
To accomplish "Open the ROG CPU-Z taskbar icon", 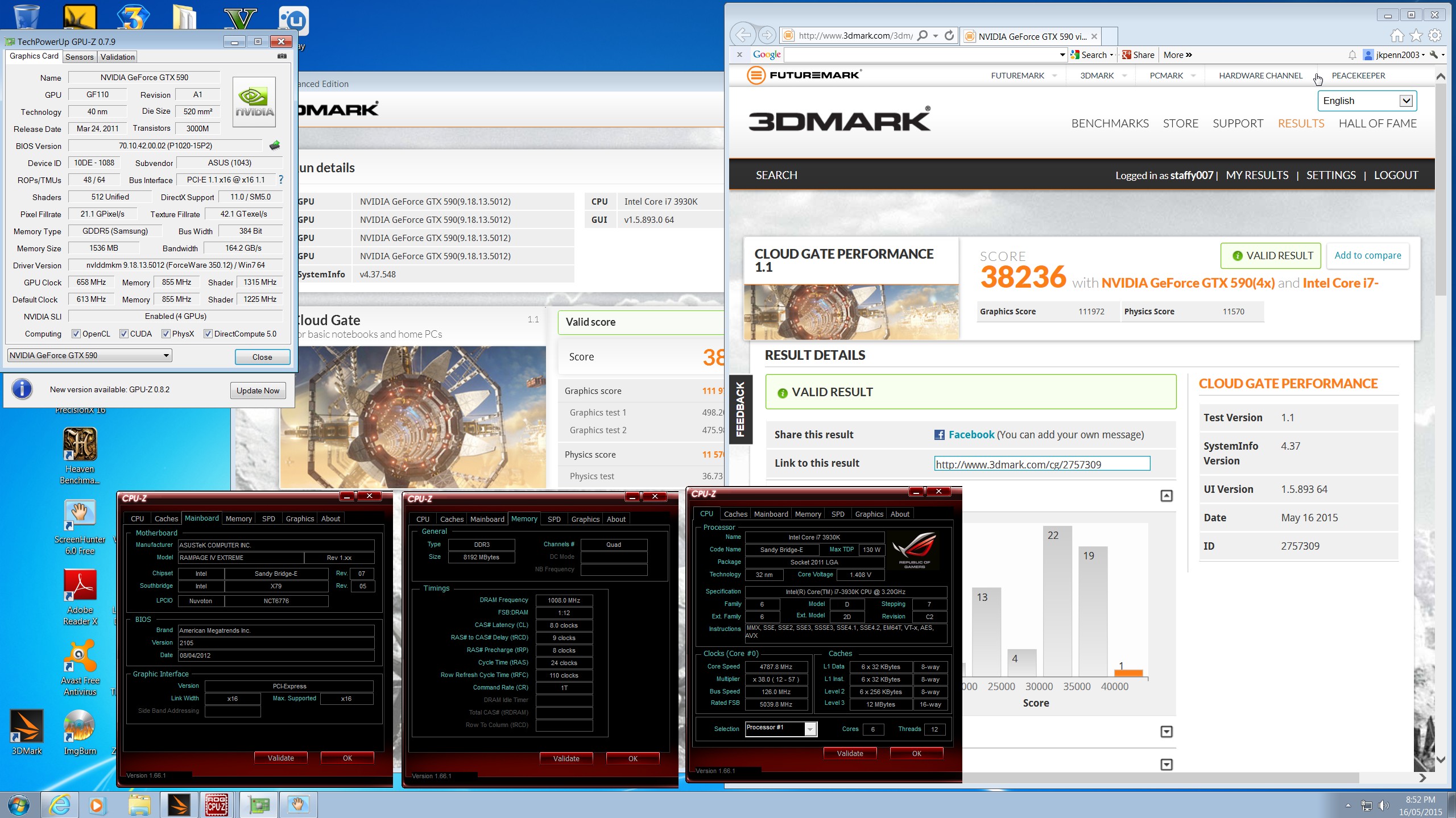I will click(x=217, y=805).
